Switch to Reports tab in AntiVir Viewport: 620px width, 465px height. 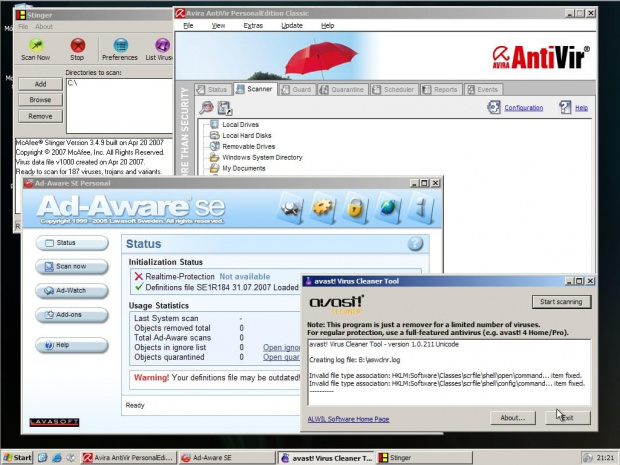pyautogui.click(x=440, y=89)
